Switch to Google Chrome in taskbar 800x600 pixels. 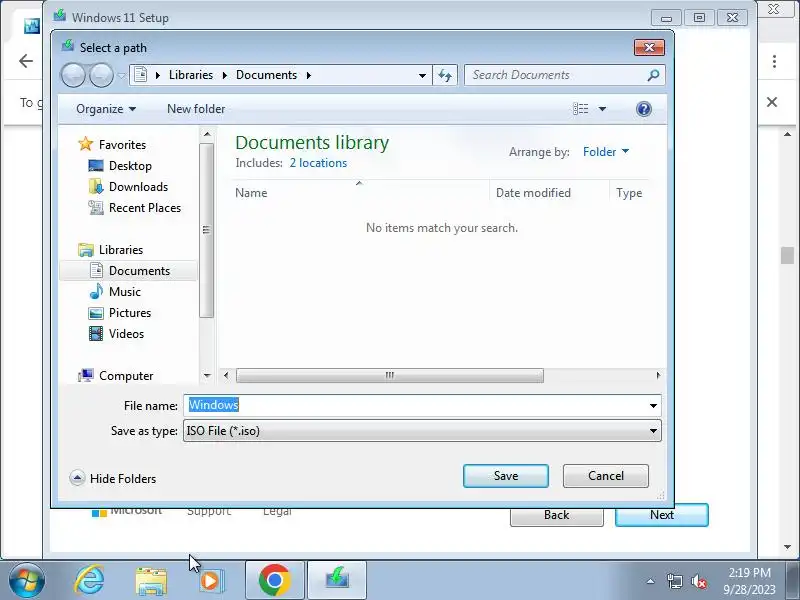tap(274, 581)
